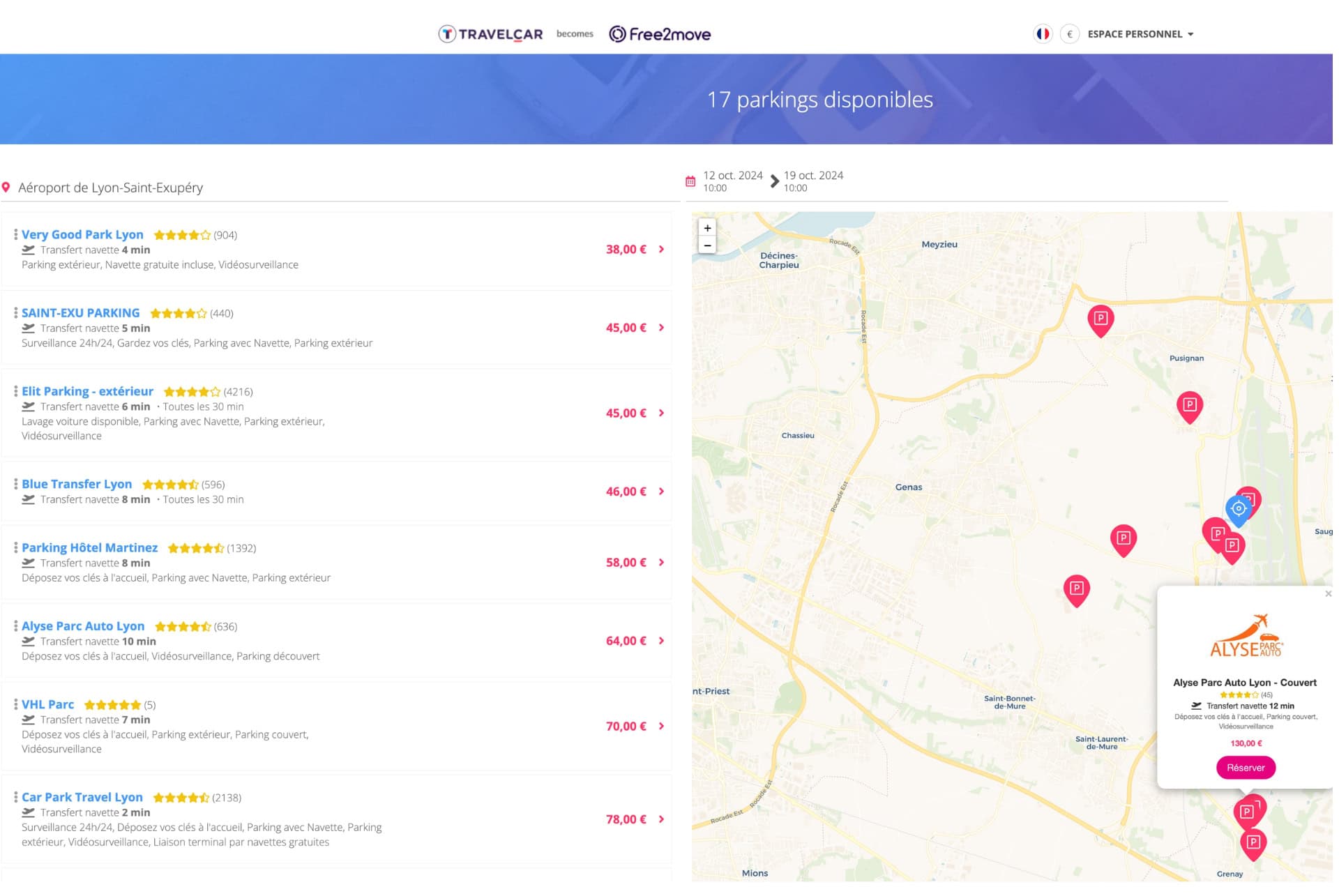Click the star rating of Elit Parking - extérieur
This screenshot has width=1339, height=896.
(x=192, y=392)
